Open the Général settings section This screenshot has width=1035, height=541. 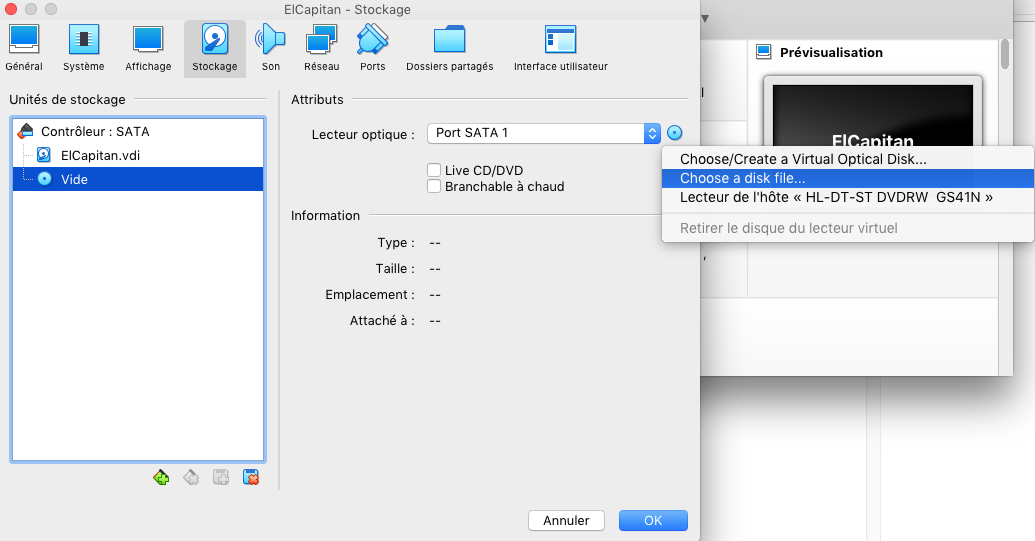pyautogui.click(x=24, y=48)
